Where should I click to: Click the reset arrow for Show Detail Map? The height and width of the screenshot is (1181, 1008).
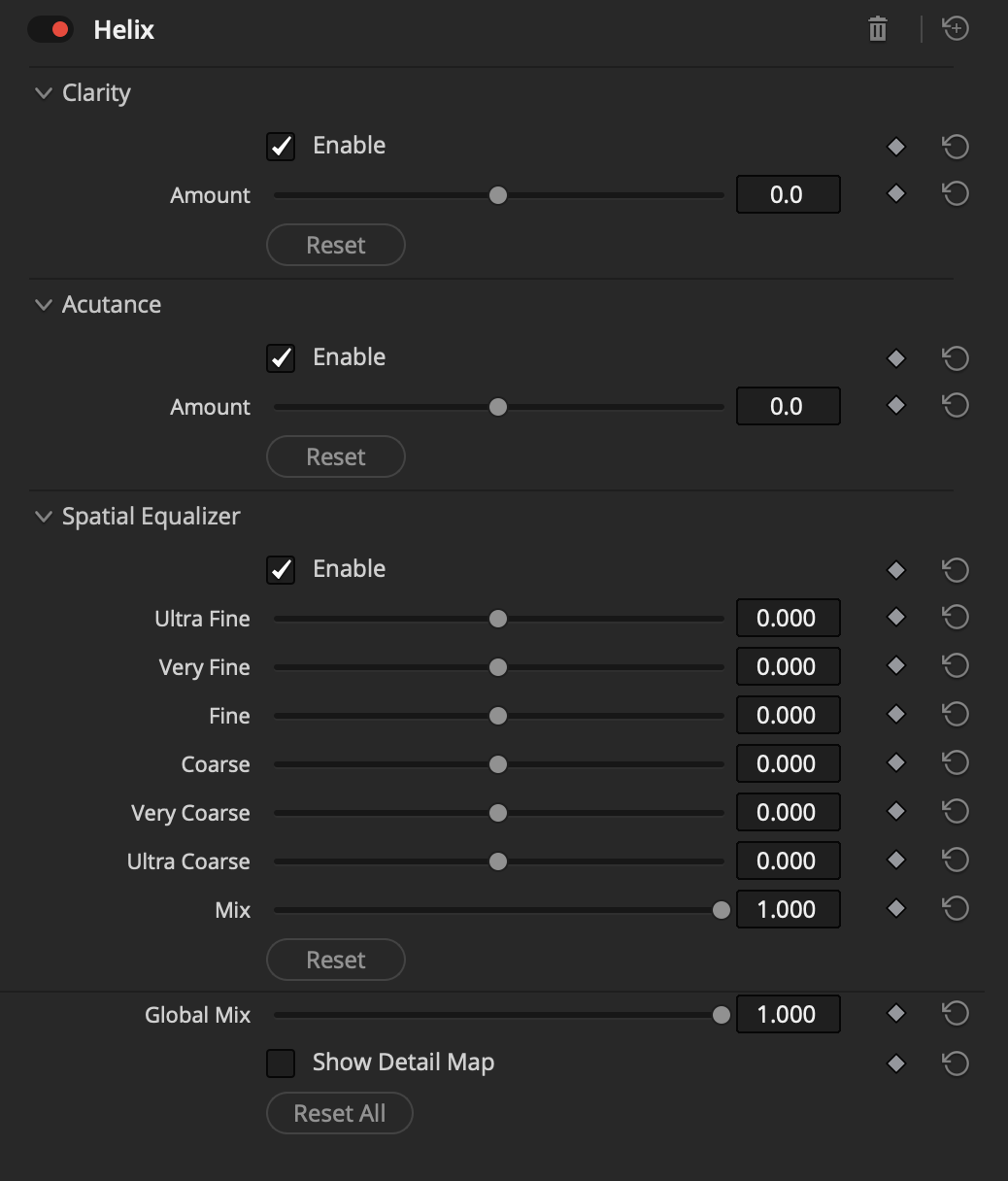tap(955, 1063)
